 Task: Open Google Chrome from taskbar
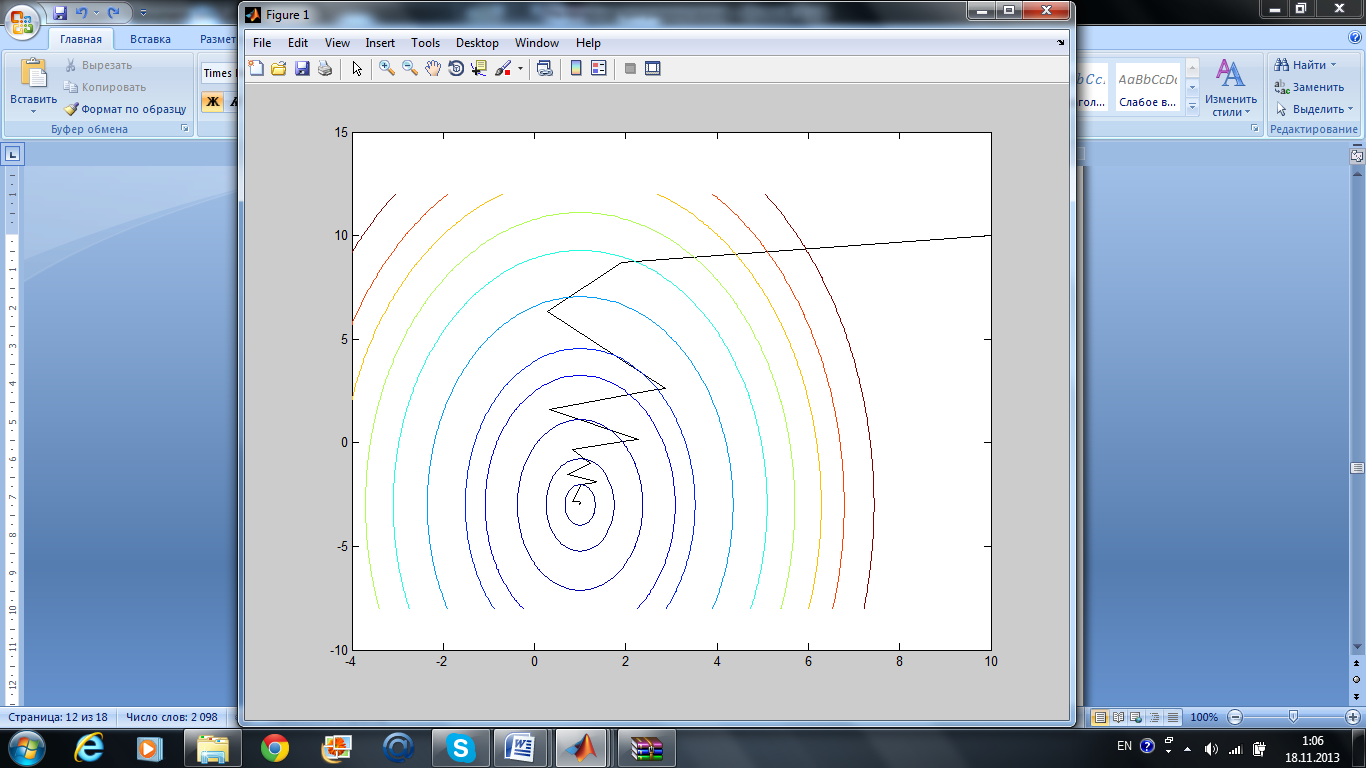275,747
